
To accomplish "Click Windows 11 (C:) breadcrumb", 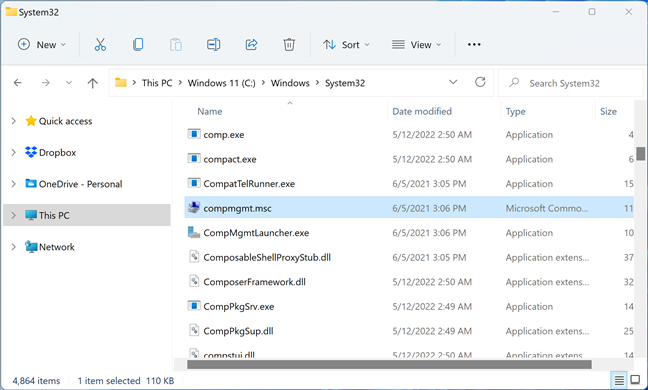I will (x=222, y=83).
